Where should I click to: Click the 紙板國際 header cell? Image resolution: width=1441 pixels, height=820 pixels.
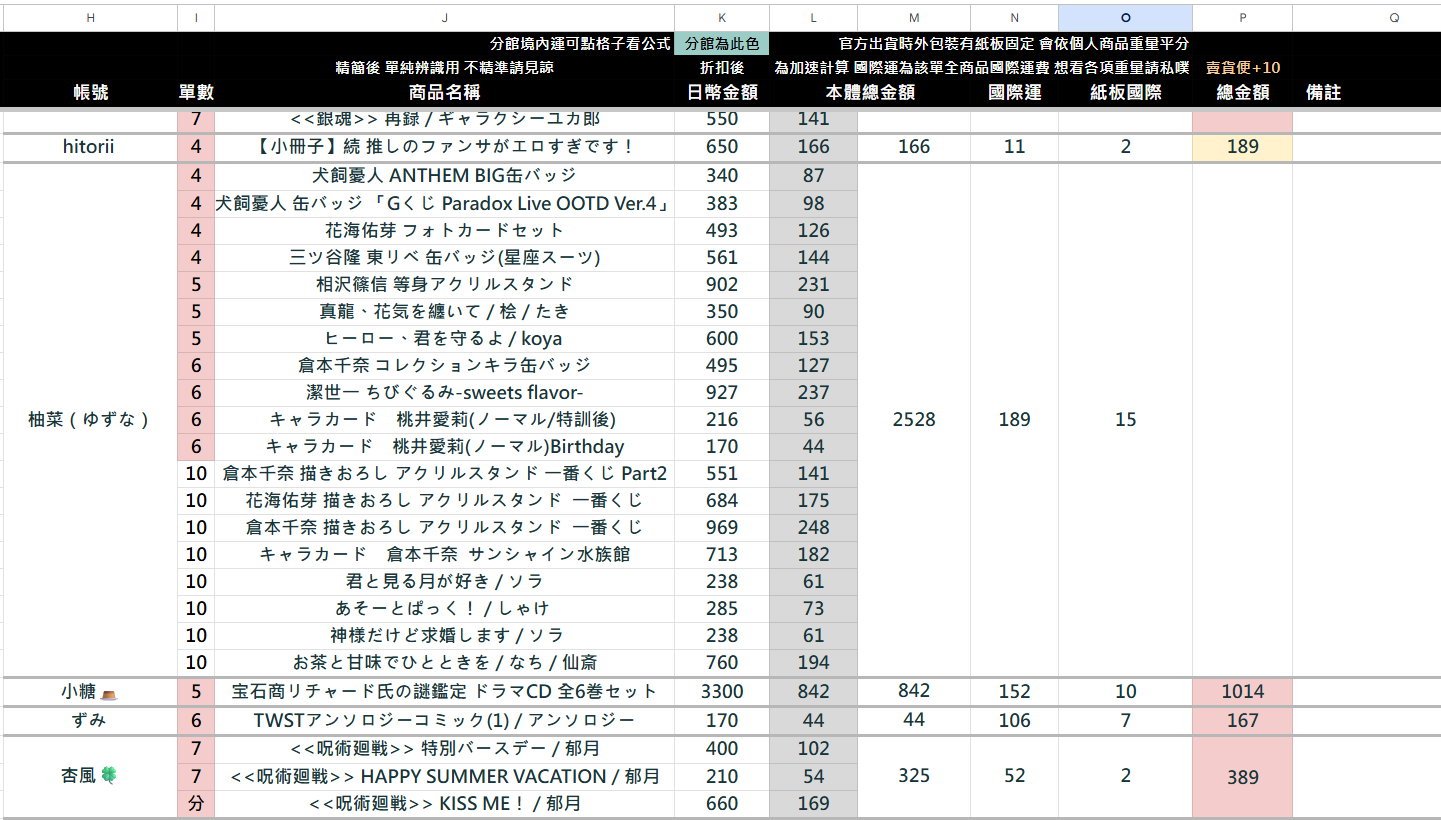click(1126, 92)
